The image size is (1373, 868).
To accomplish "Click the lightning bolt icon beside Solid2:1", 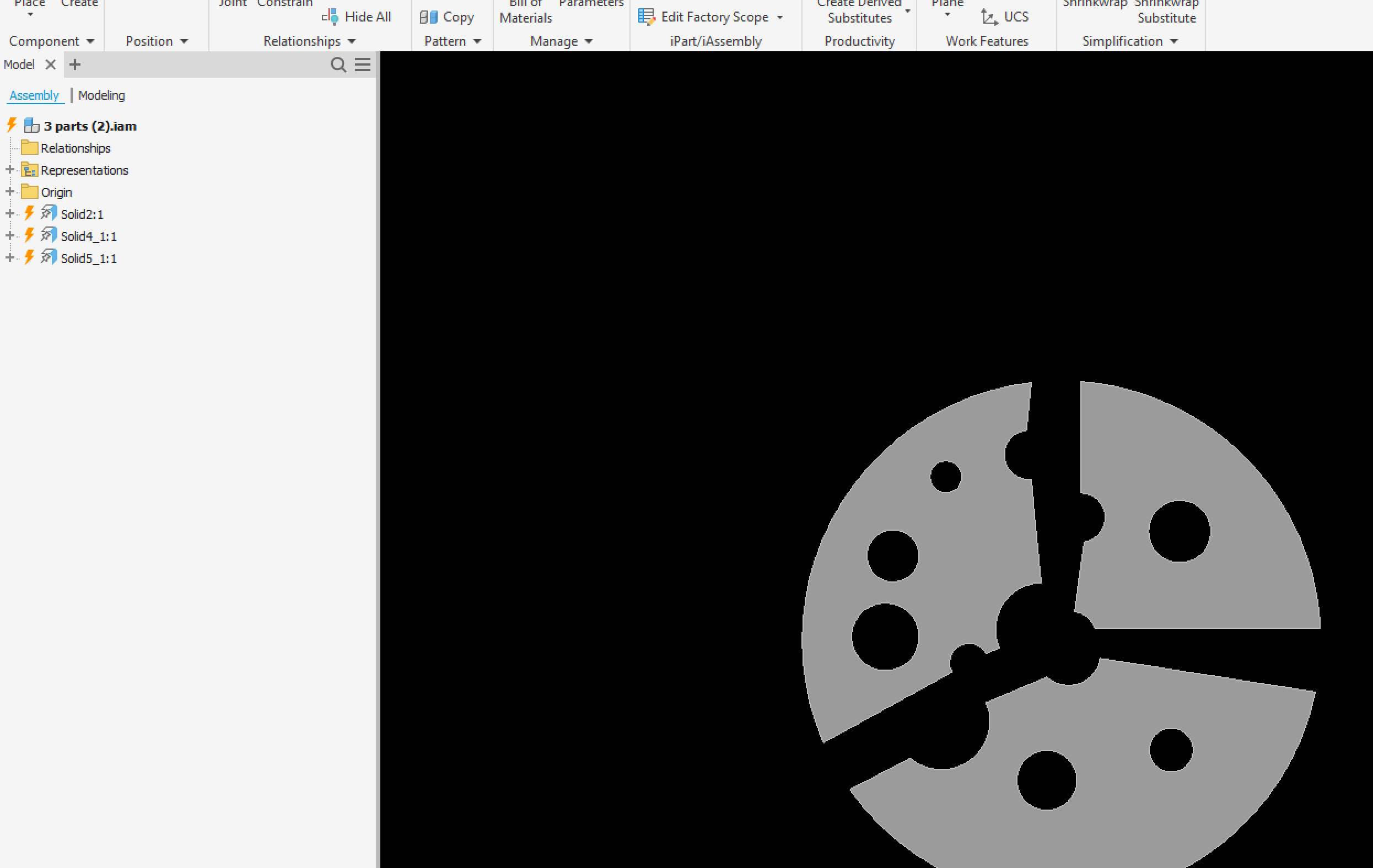I will (29, 213).
